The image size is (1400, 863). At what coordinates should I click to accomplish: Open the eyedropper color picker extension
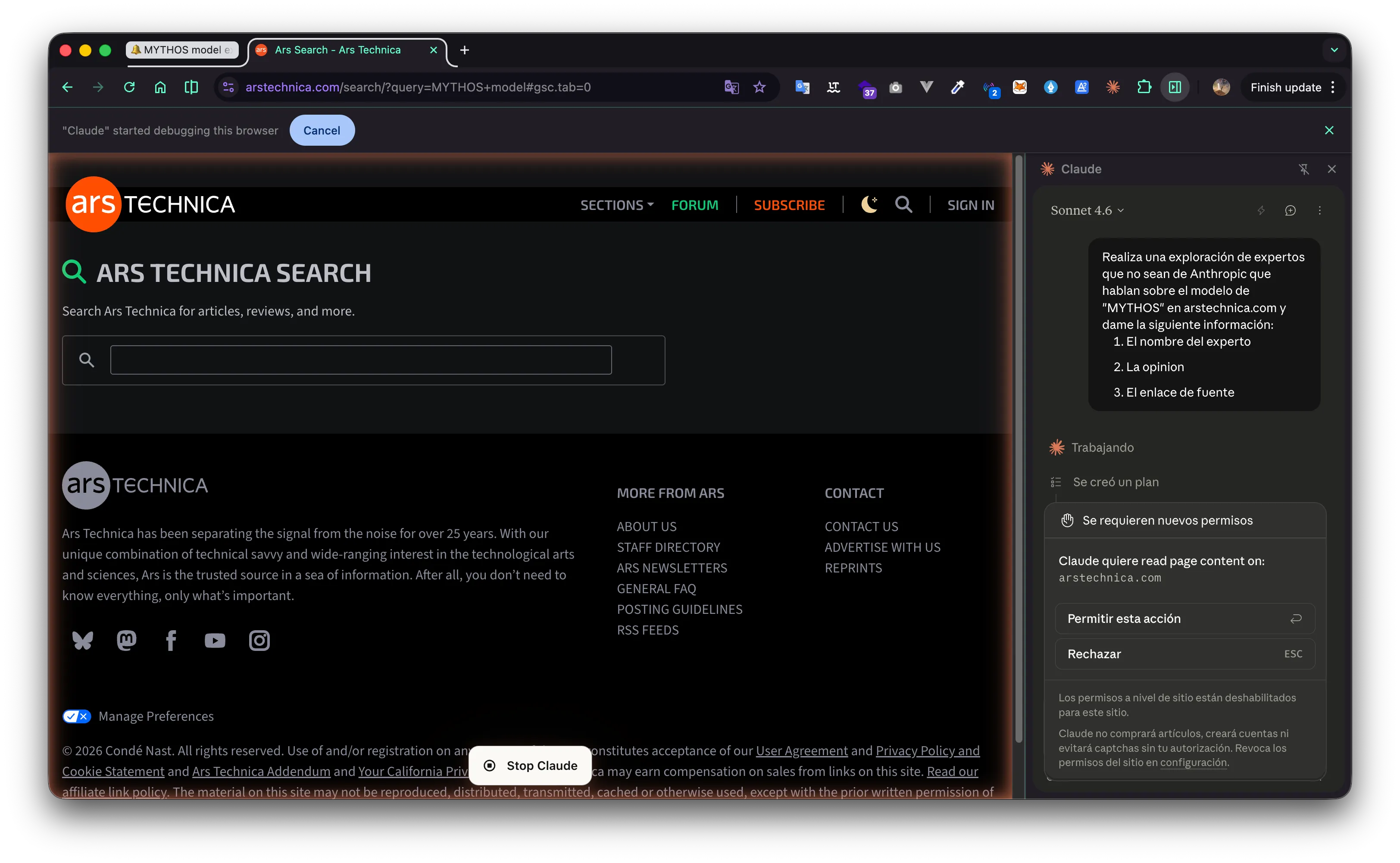coord(958,88)
